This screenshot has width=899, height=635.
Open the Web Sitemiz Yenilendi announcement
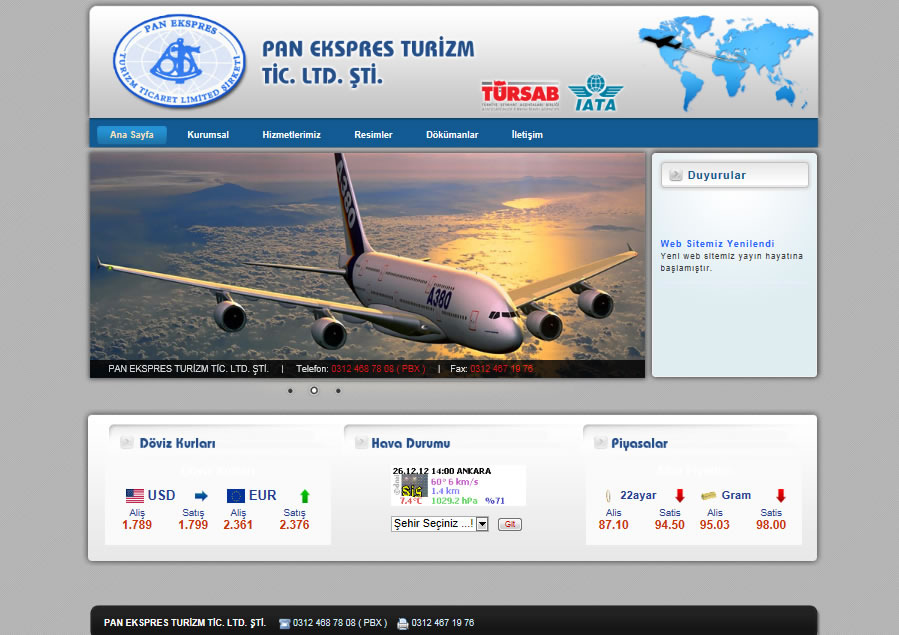[x=717, y=244]
